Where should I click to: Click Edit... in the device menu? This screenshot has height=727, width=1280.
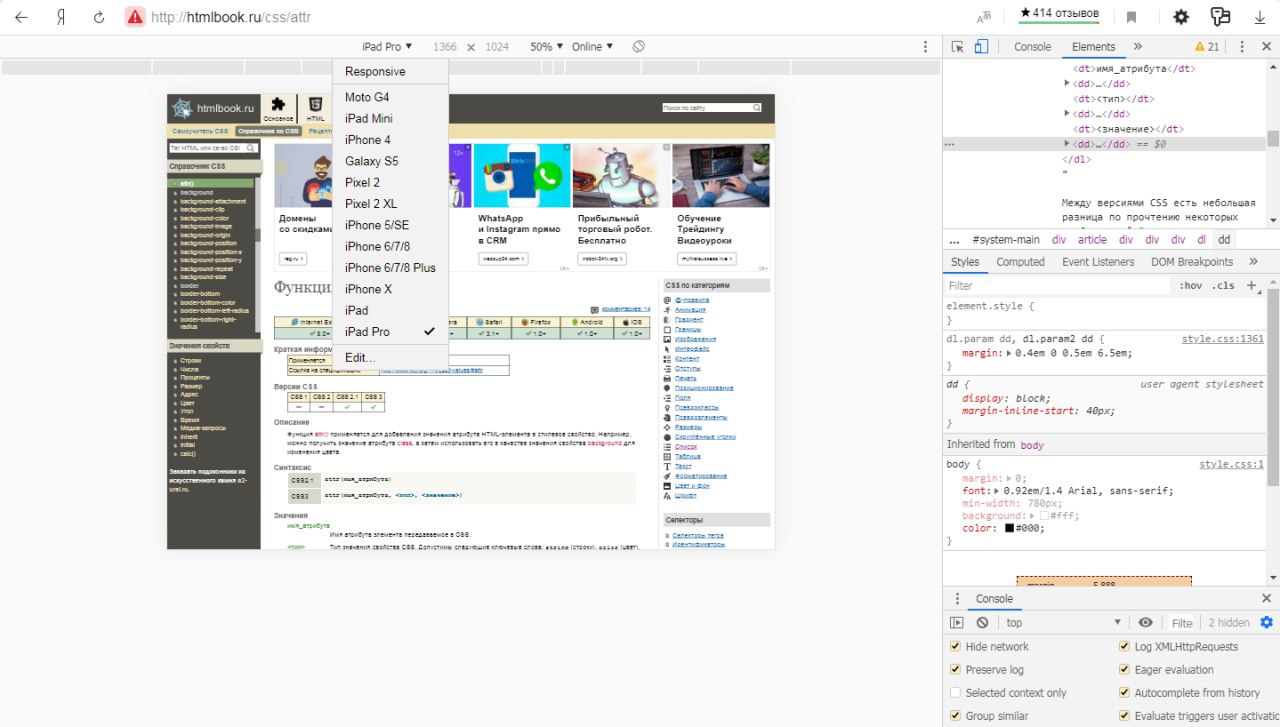(x=391, y=358)
